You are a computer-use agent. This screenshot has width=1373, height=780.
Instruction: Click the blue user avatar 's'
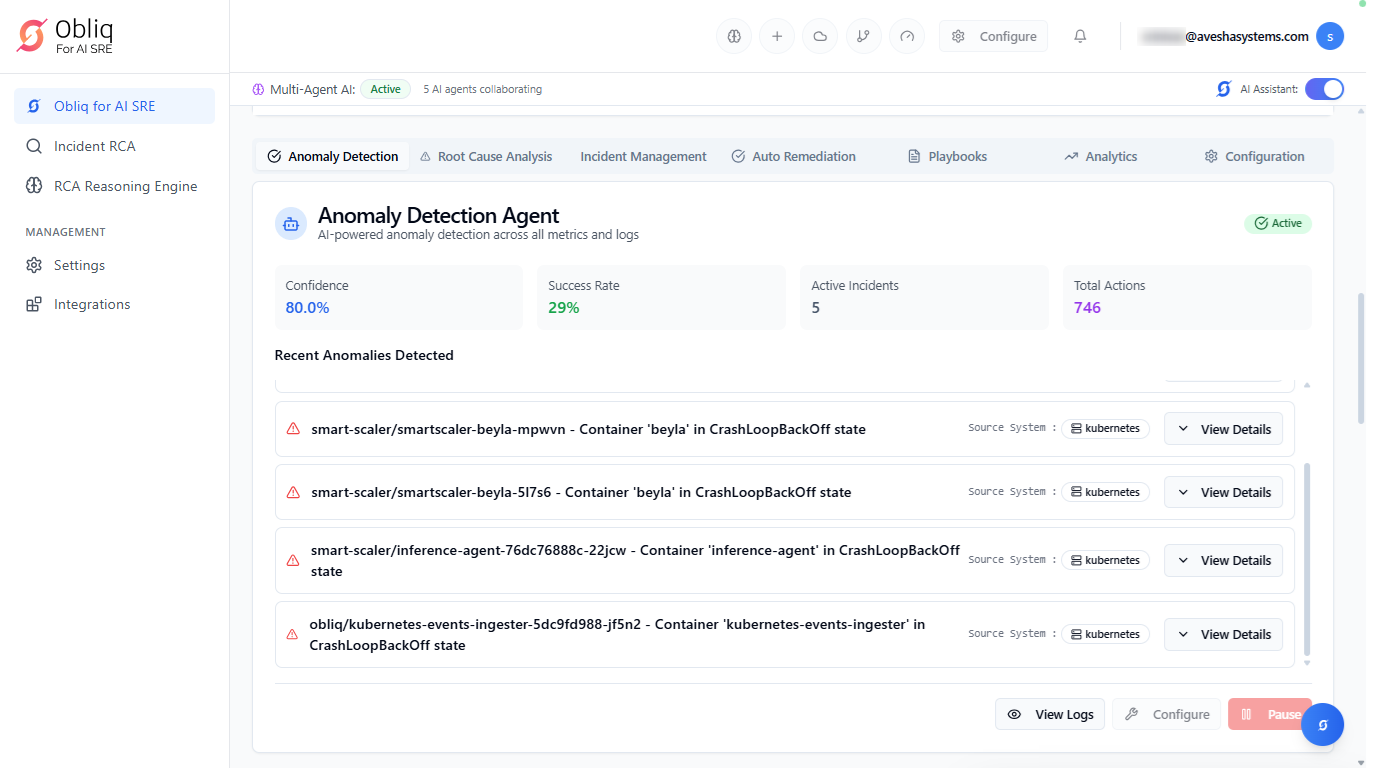tap(1329, 37)
